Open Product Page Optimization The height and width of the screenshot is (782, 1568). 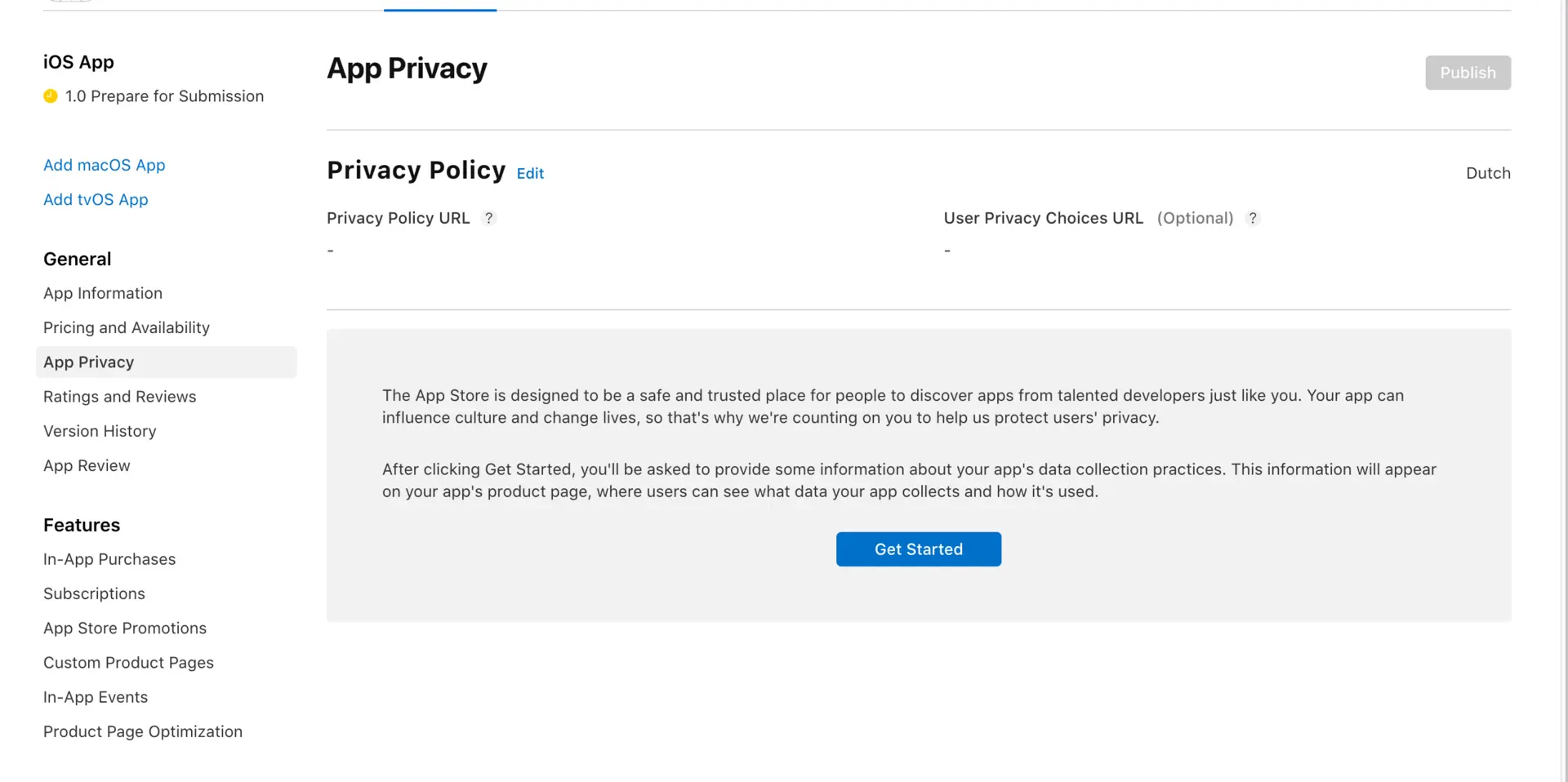pyautogui.click(x=143, y=731)
